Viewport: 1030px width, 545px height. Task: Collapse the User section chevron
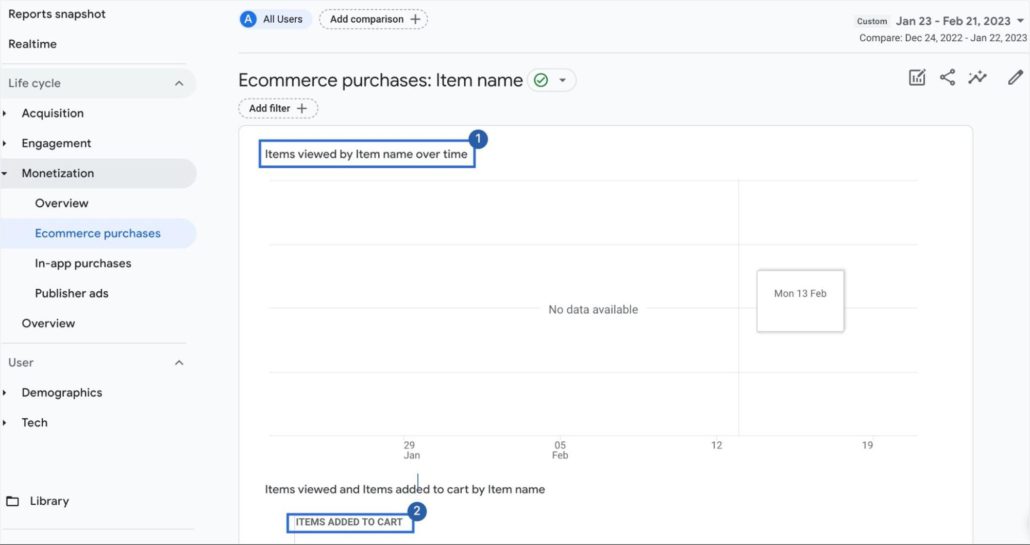[x=179, y=362]
